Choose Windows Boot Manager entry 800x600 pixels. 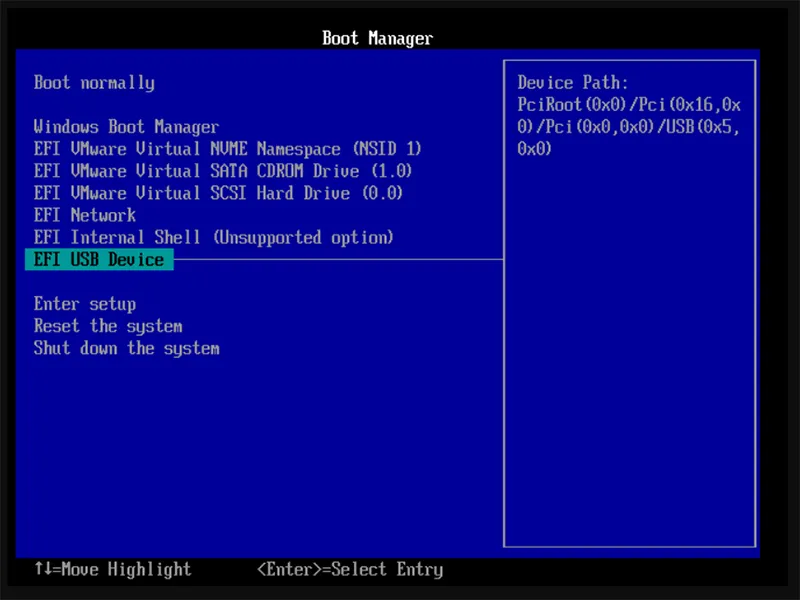127,127
